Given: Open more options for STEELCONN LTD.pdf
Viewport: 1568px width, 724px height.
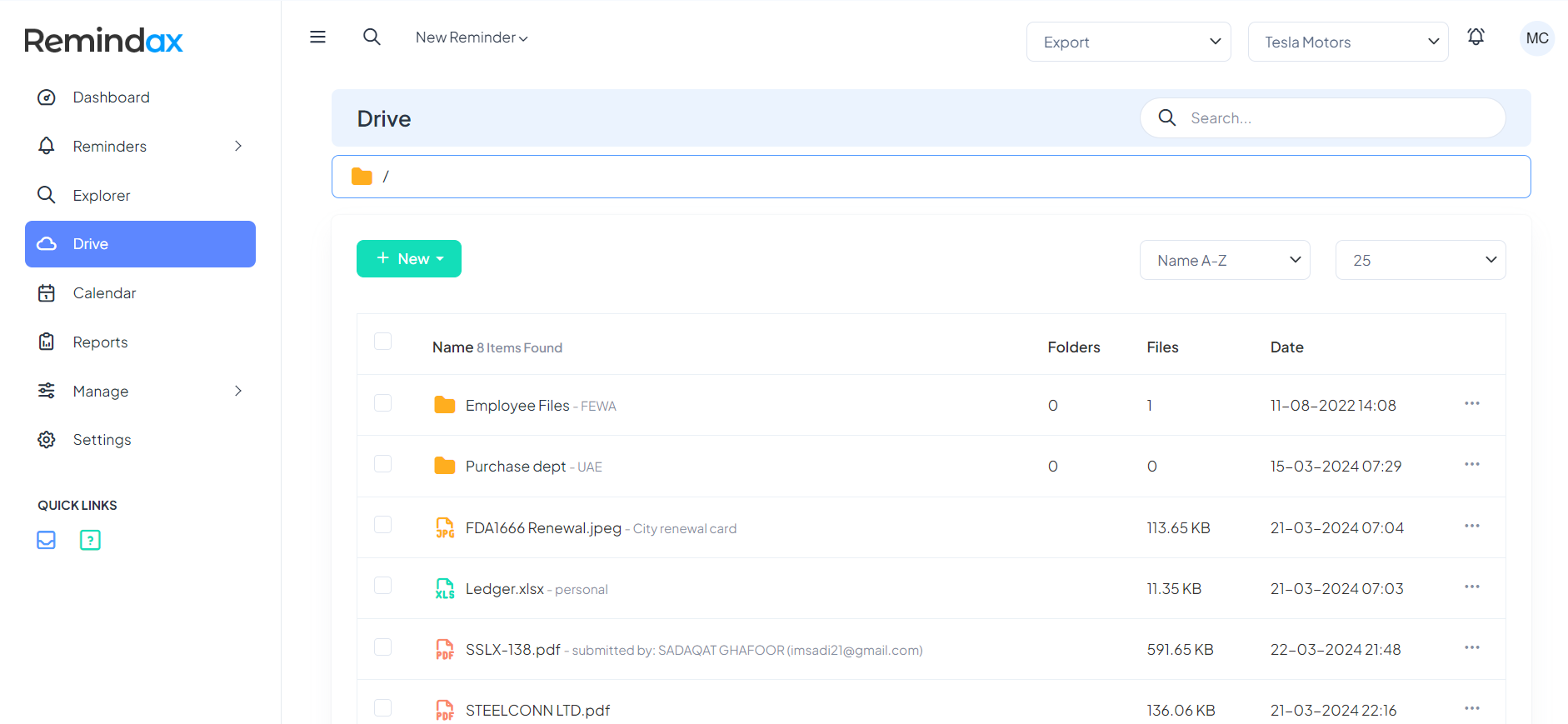Looking at the screenshot, I should [x=1472, y=708].
